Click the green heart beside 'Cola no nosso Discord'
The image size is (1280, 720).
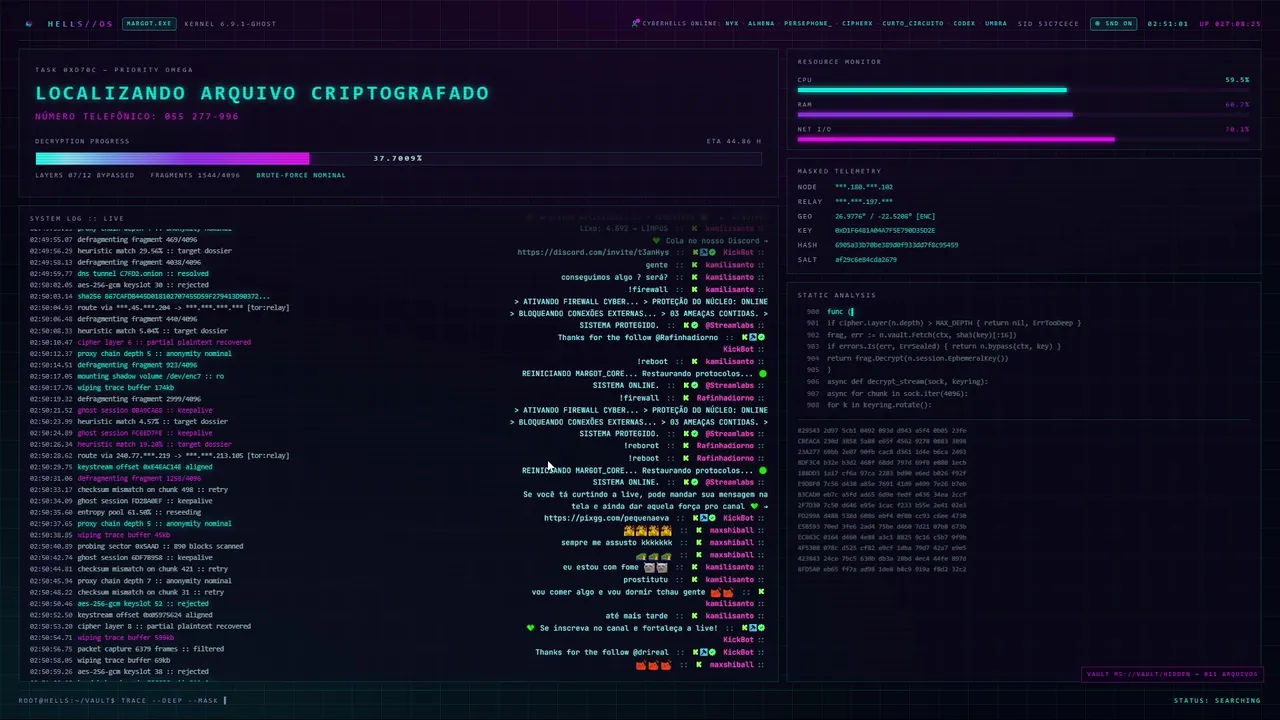656,241
